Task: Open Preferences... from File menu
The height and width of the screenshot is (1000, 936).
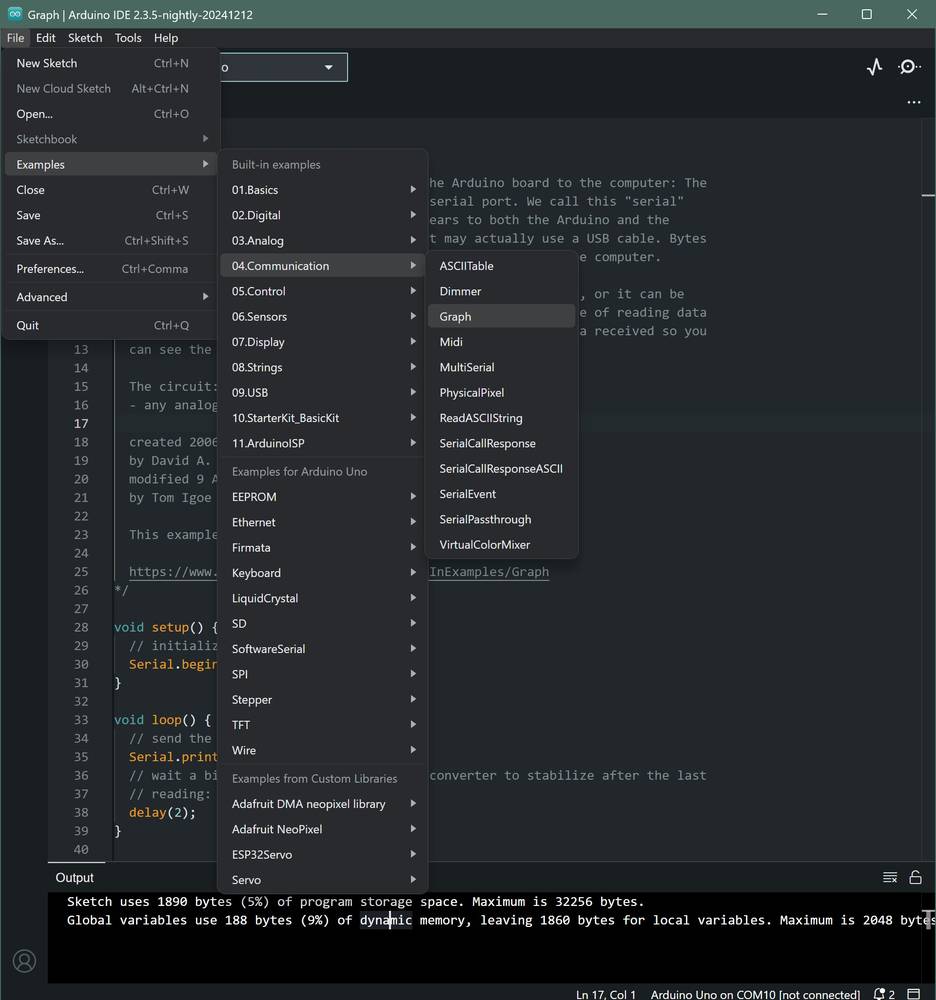Action: pos(110,268)
